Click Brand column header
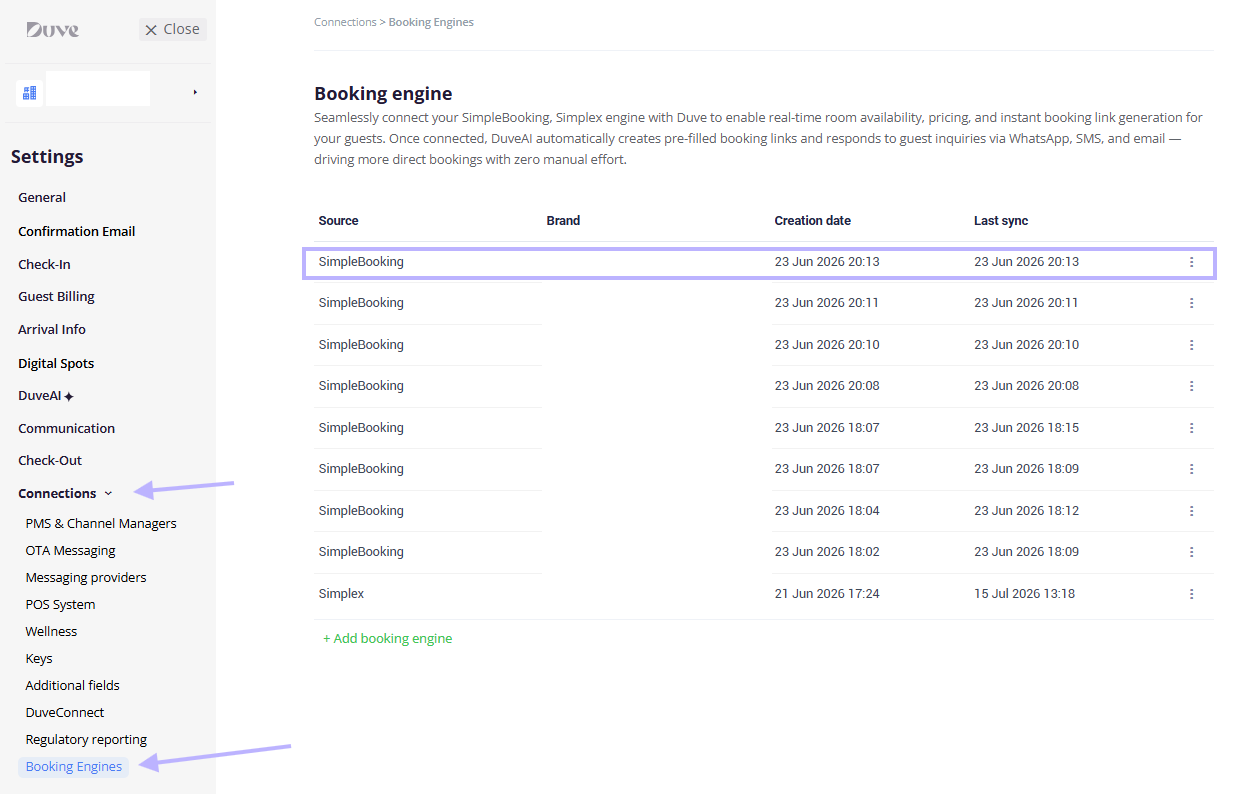This screenshot has height=794, width=1253. coord(563,221)
